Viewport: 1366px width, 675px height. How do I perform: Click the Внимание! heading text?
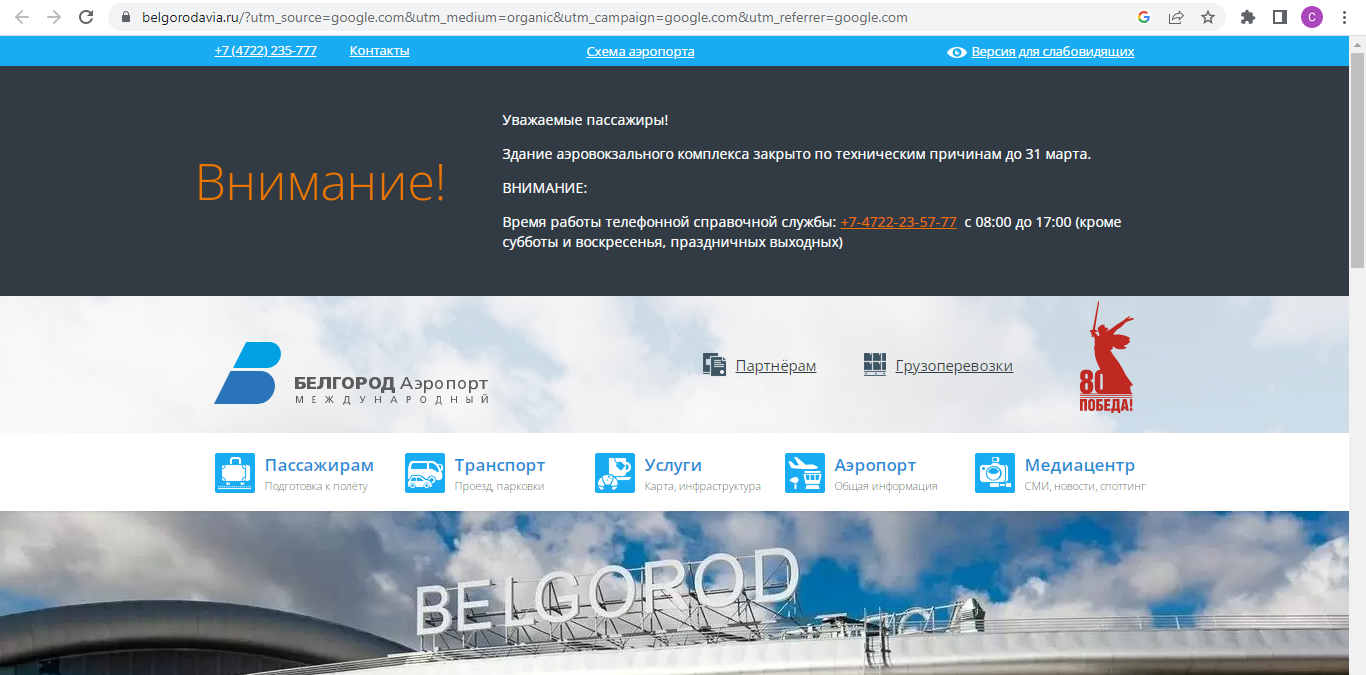(320, 183)
